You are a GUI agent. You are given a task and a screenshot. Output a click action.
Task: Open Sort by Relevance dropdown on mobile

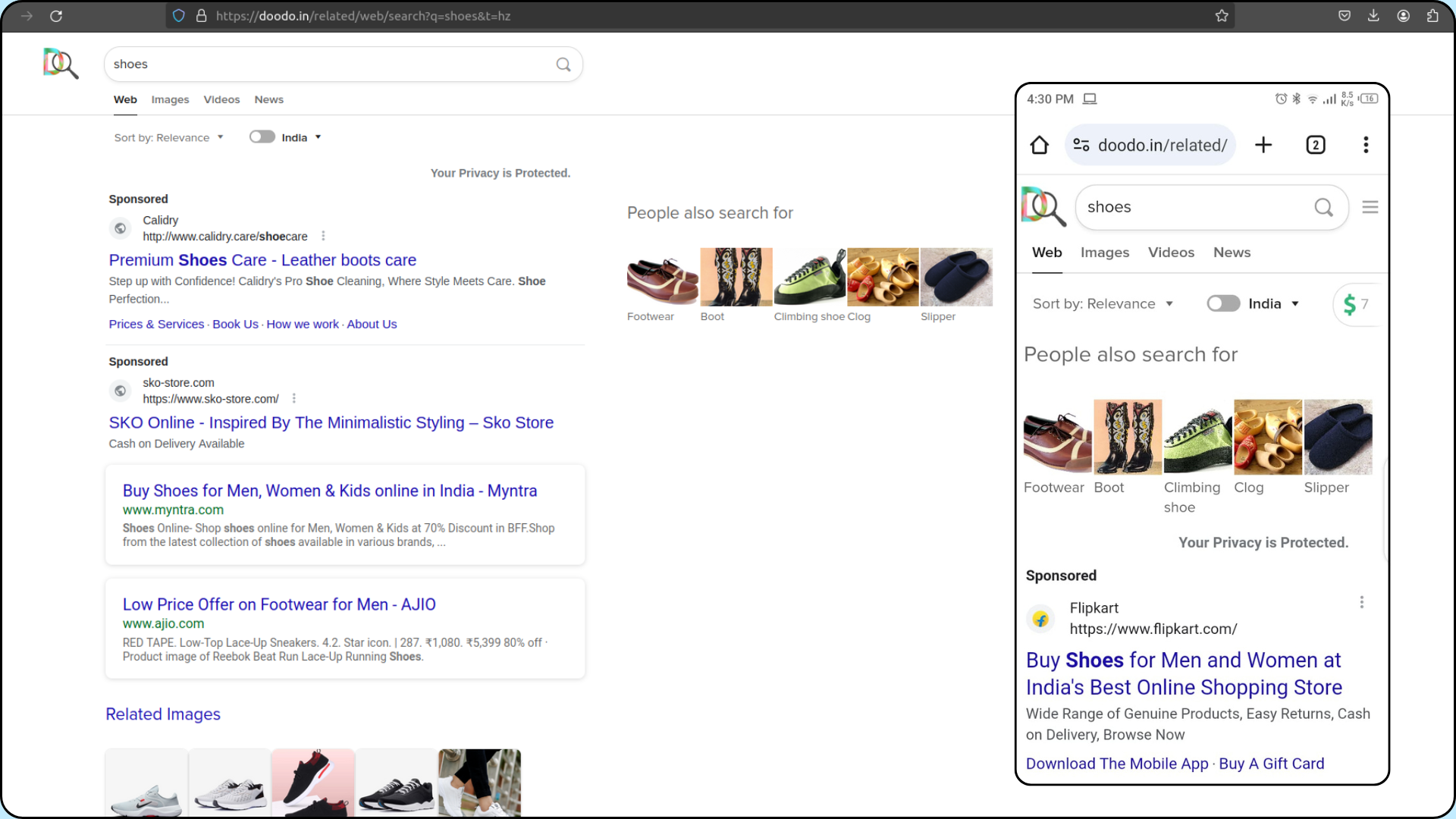(x=1103, y=303)
